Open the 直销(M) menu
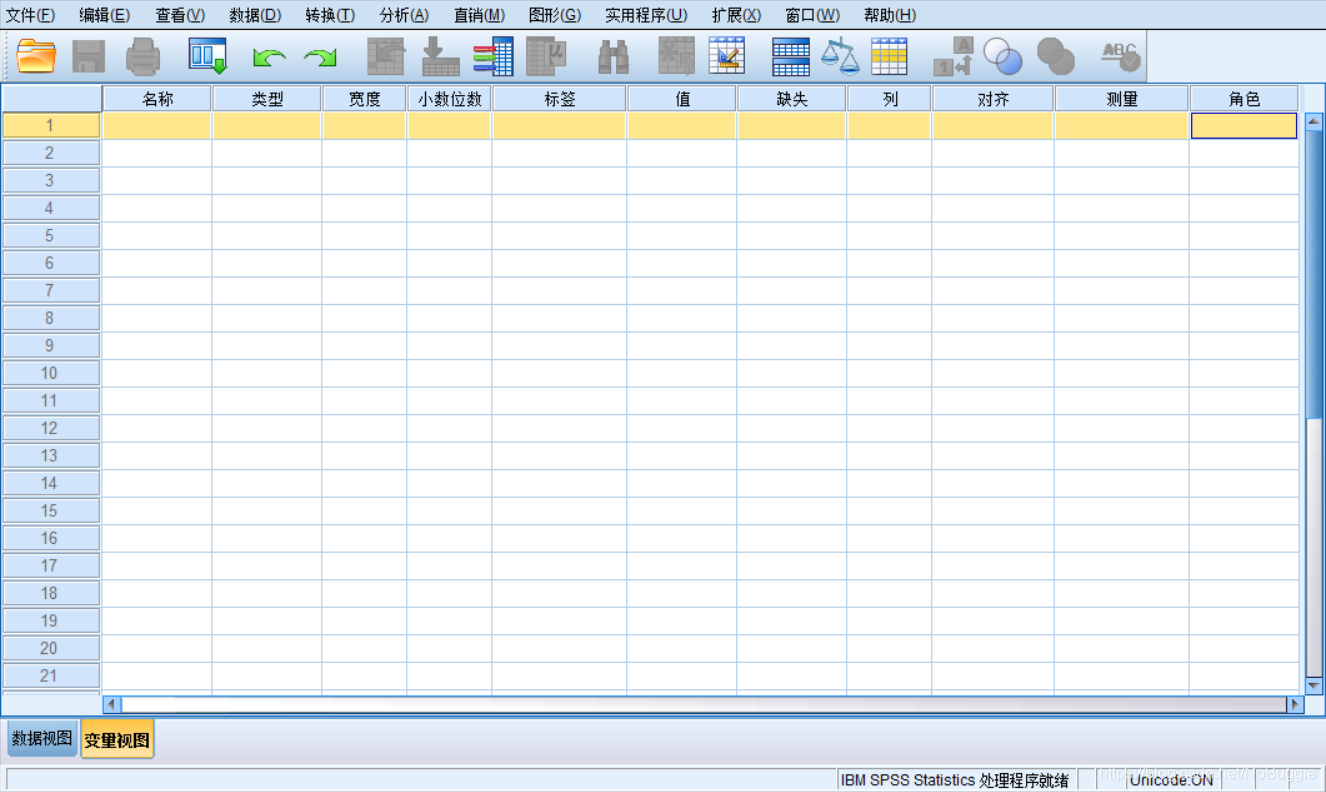 click(x=479, y=15)
